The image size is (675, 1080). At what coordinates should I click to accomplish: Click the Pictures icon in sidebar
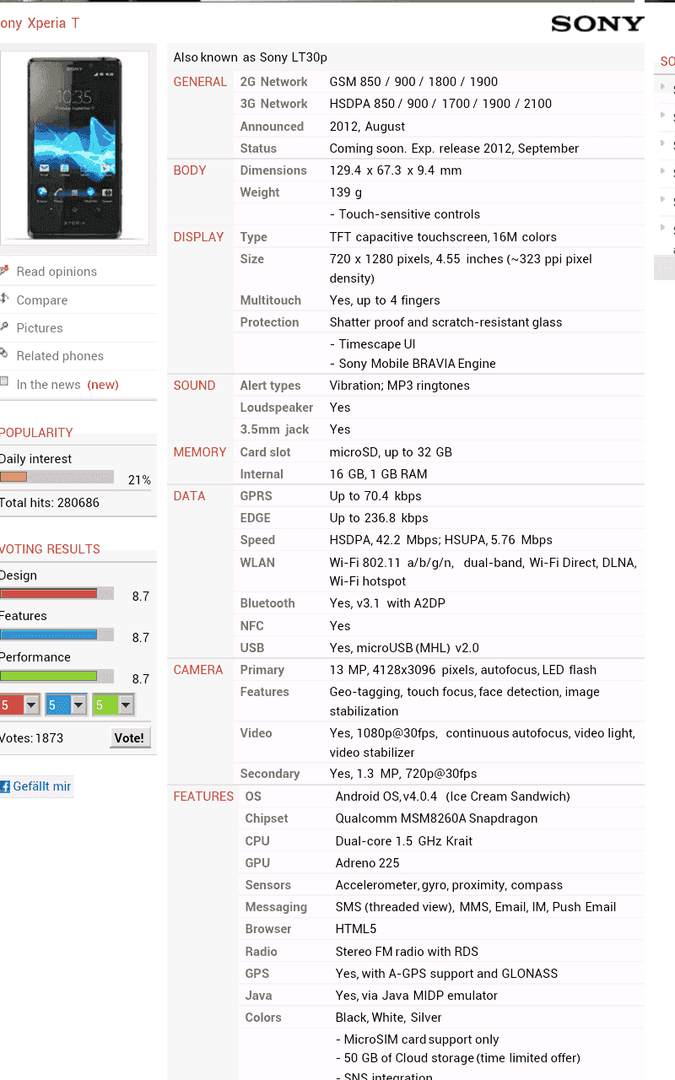(4, 327)
